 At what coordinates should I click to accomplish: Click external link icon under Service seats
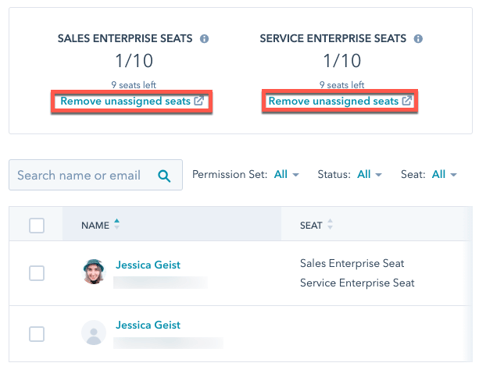click(407, 100)
